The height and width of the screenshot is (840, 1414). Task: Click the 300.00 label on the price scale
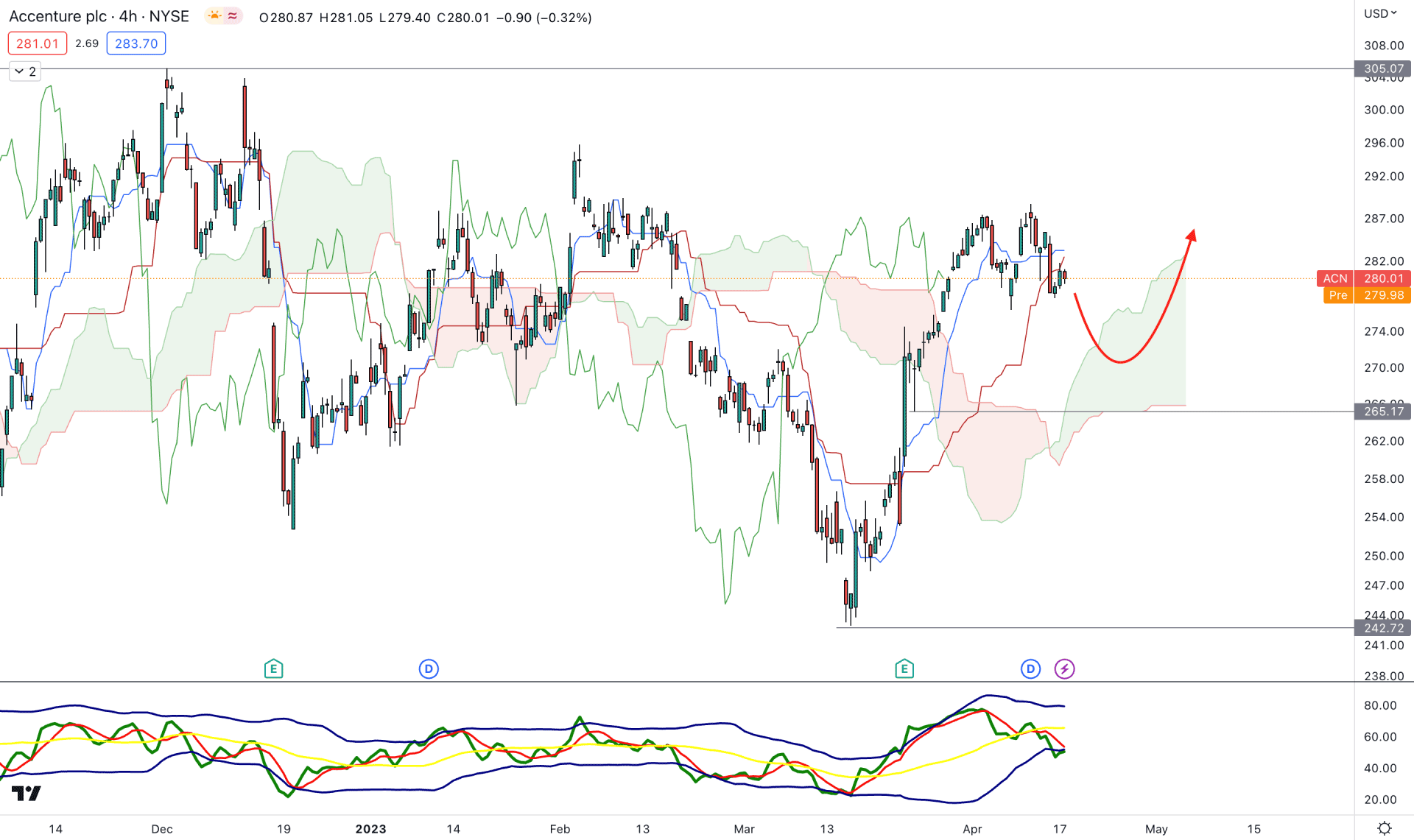tap(1384, 110)
